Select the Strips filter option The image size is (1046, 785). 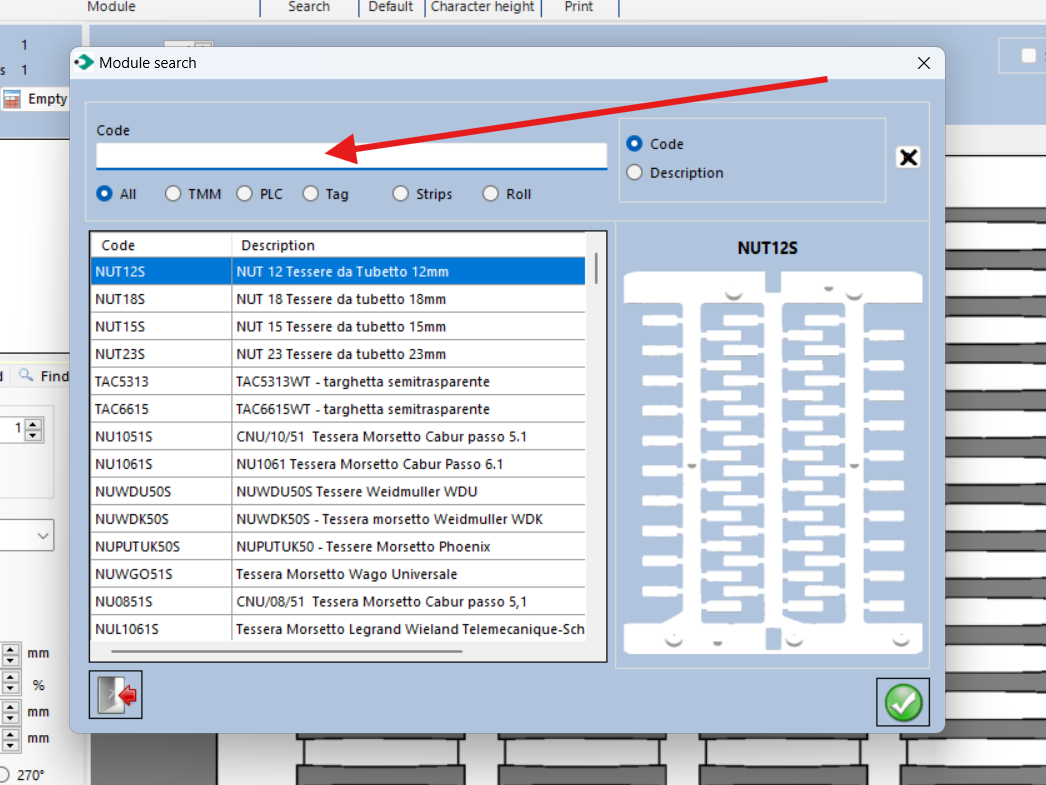pyautogui.click(x=401, y=194)
